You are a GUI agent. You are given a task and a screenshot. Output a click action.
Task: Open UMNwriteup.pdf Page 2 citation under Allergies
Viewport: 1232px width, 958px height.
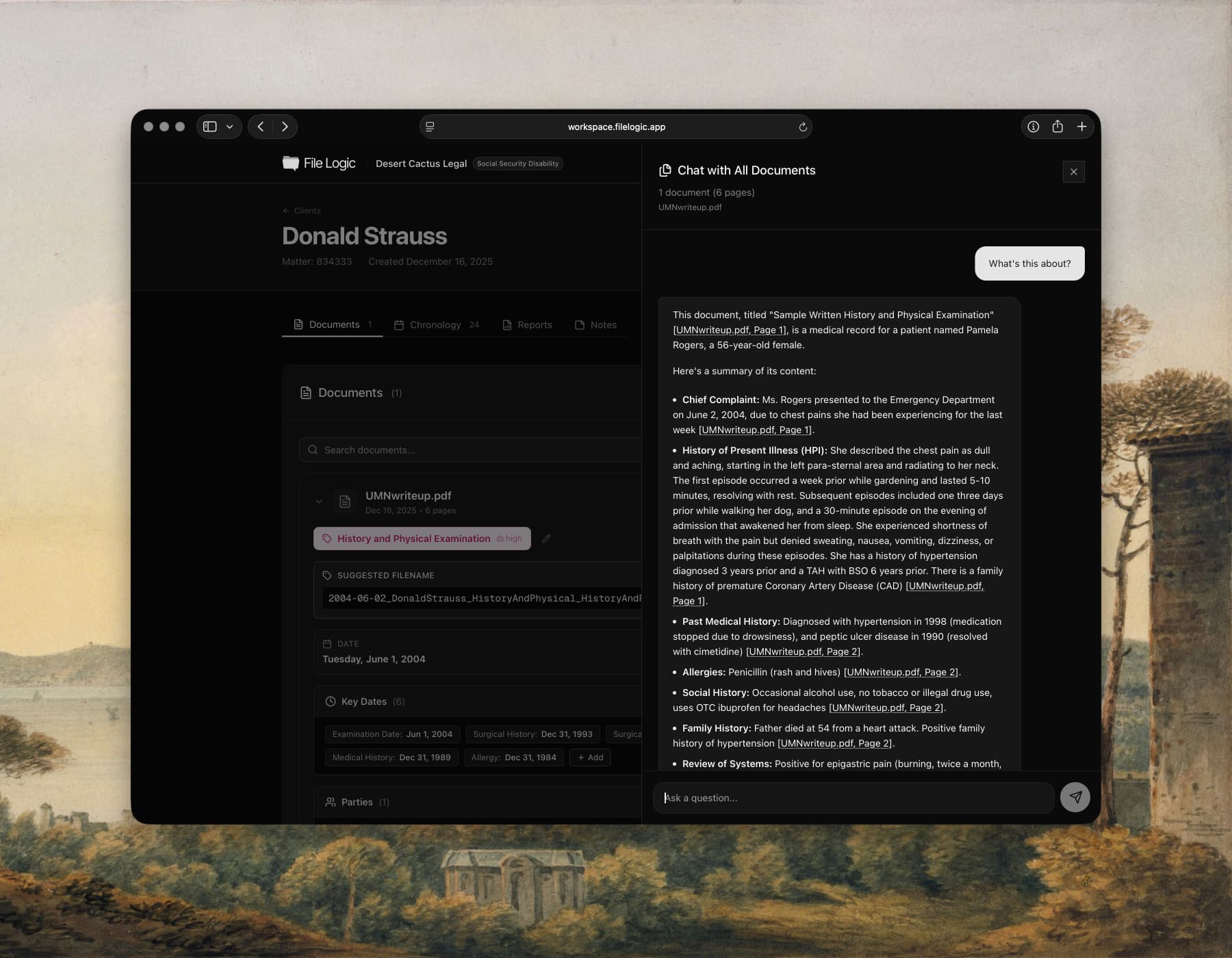pyautogui.click(x=901, y=672)
